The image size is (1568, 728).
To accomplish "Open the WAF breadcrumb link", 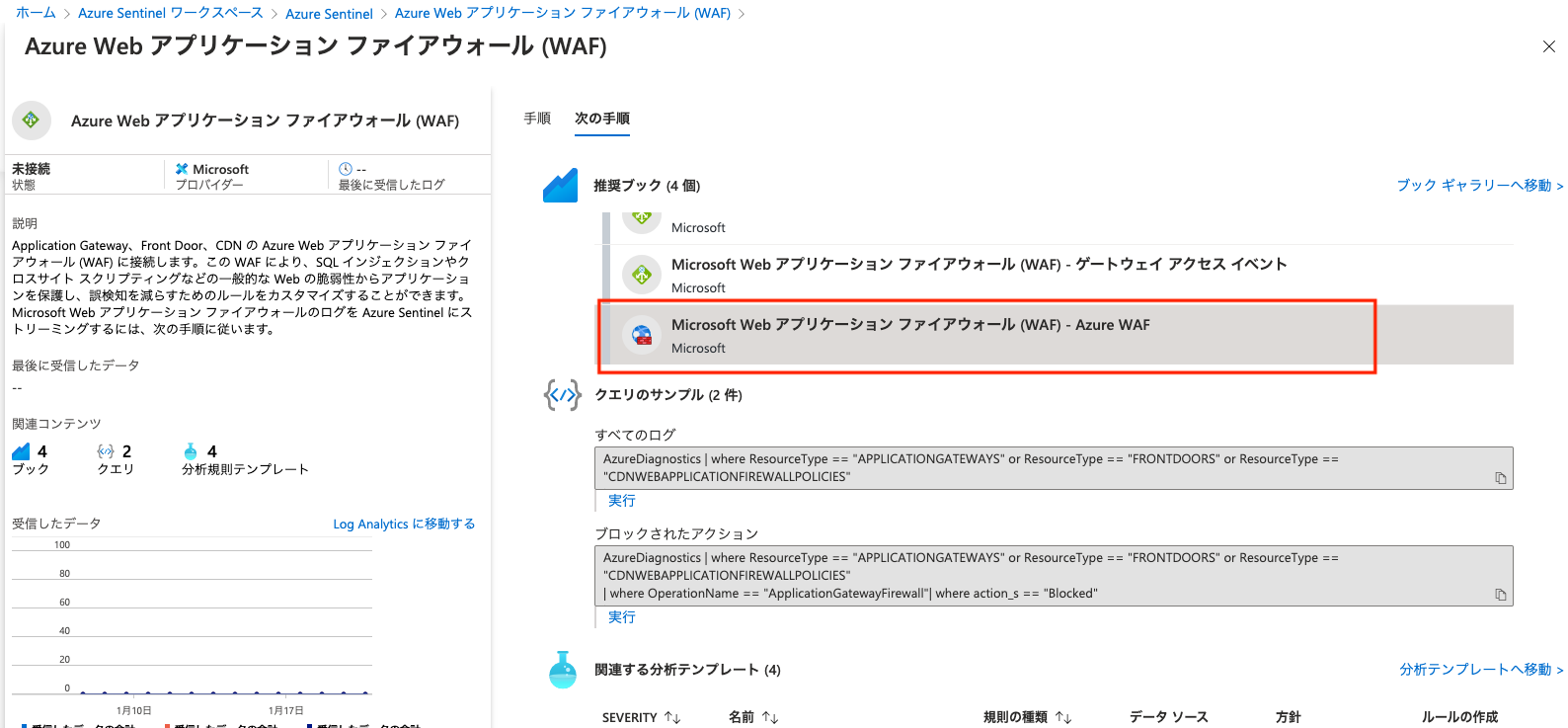I will click(563, 13).
